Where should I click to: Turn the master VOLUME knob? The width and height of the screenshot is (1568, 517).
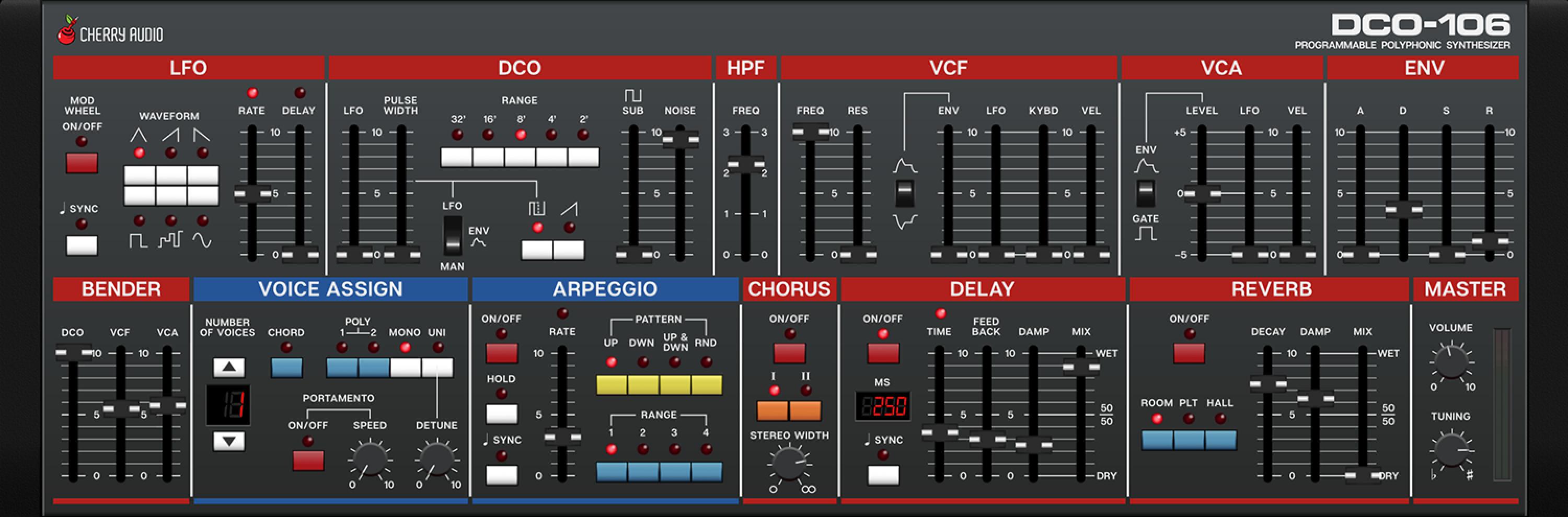1452,362
